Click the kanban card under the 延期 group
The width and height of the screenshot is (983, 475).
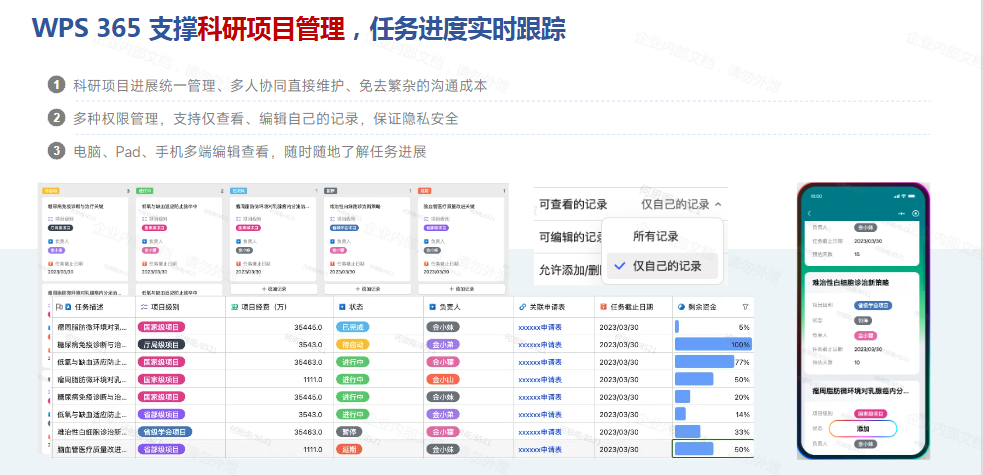pos(460,239)
